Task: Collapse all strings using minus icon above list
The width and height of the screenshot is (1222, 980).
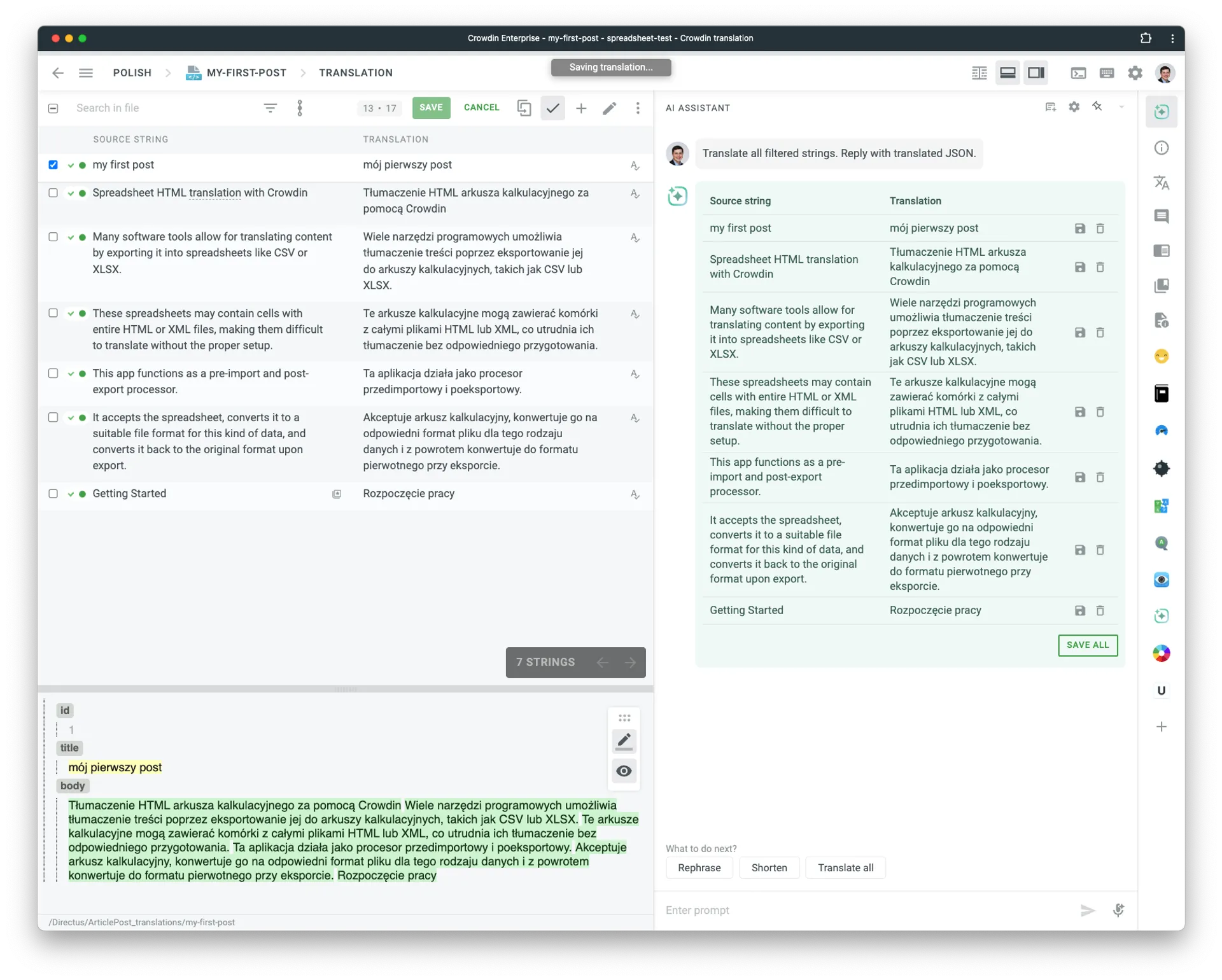Action: click(53, 108)
